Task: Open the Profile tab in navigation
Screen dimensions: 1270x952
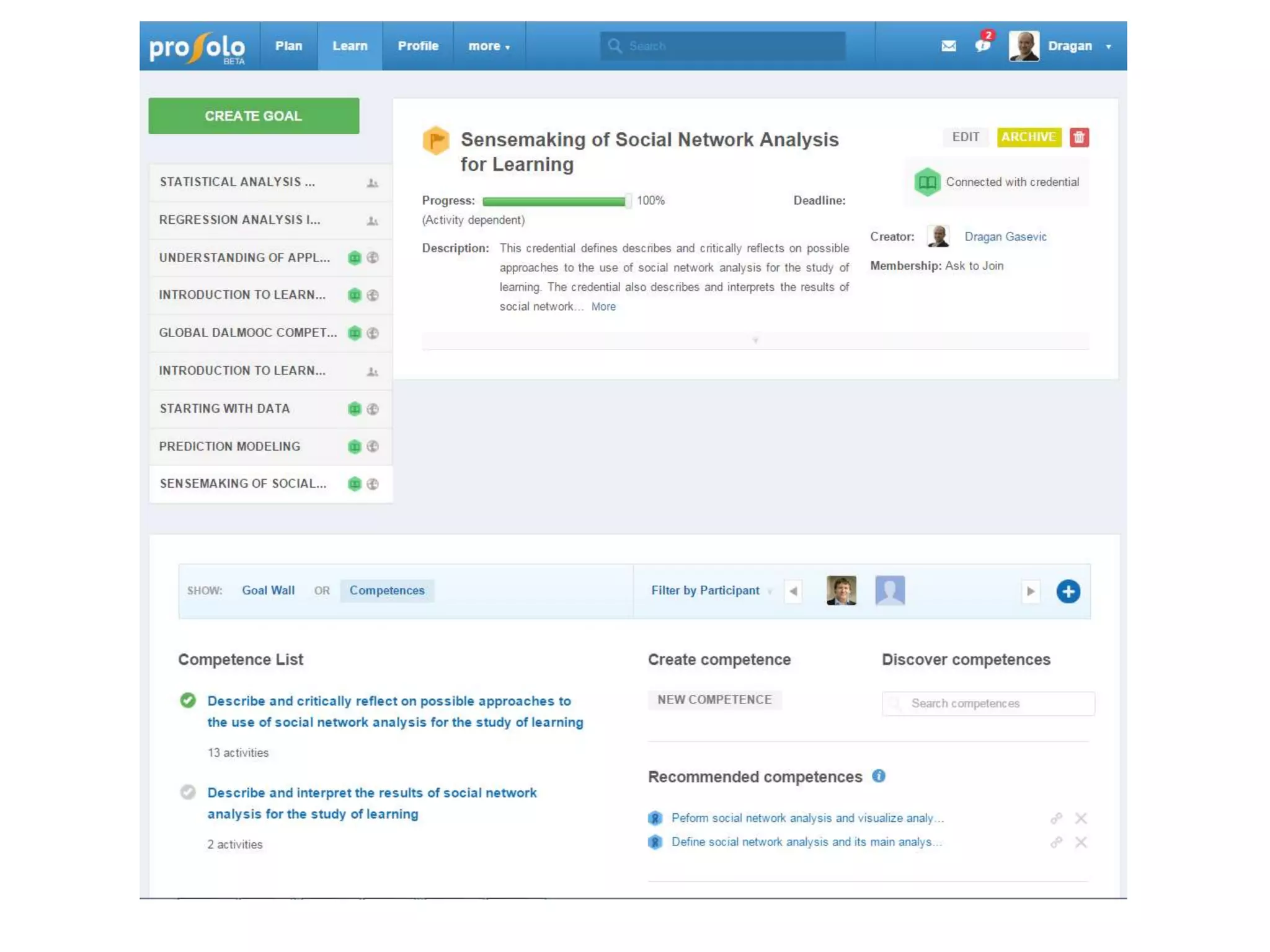Action: coord(417,46)
